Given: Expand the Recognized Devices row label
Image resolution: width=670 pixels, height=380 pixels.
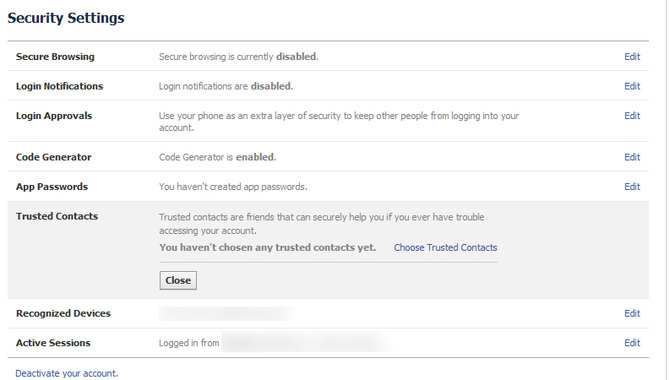Looking at the screenshot, I should 63,314.
